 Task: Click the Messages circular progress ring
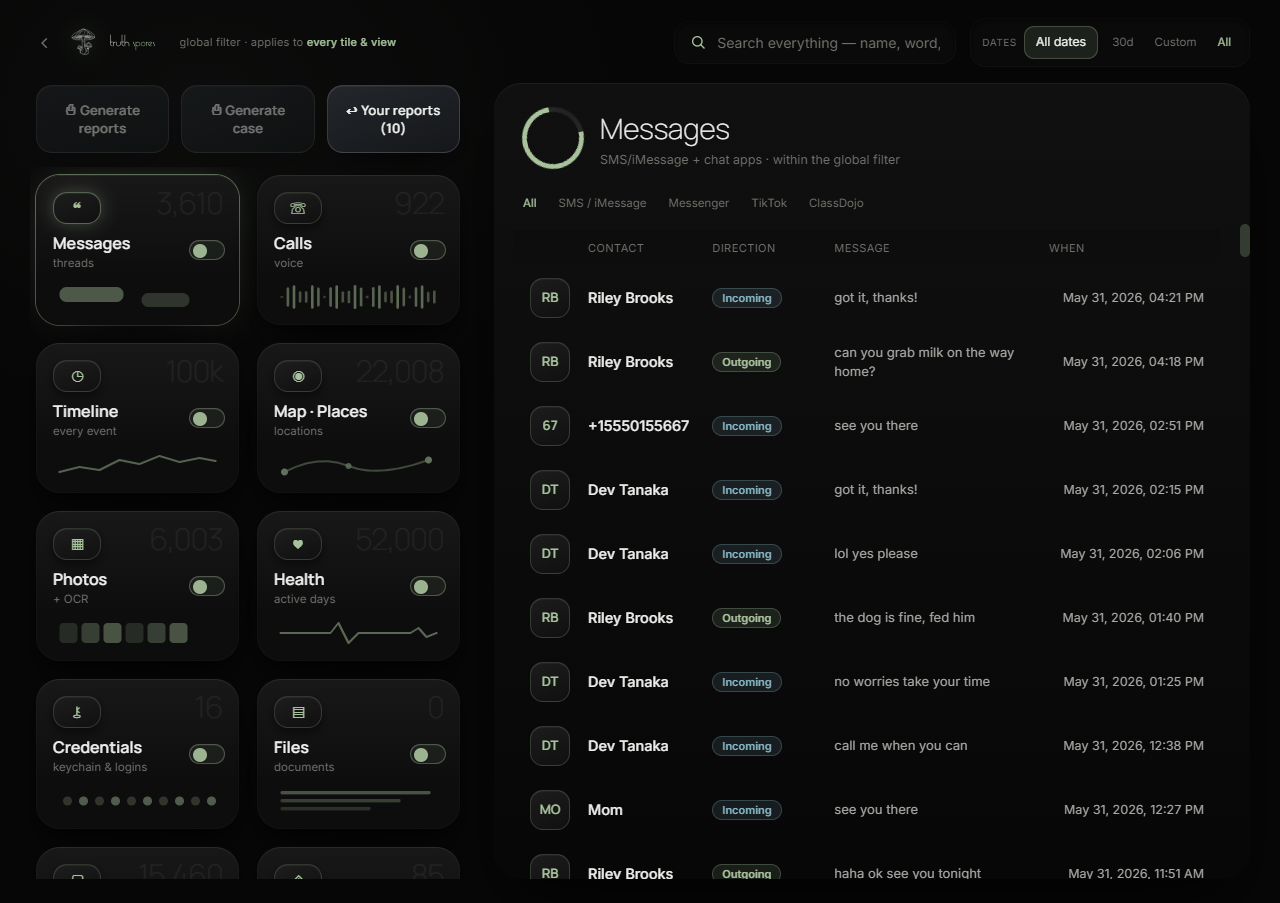click(x=553, y=138)
